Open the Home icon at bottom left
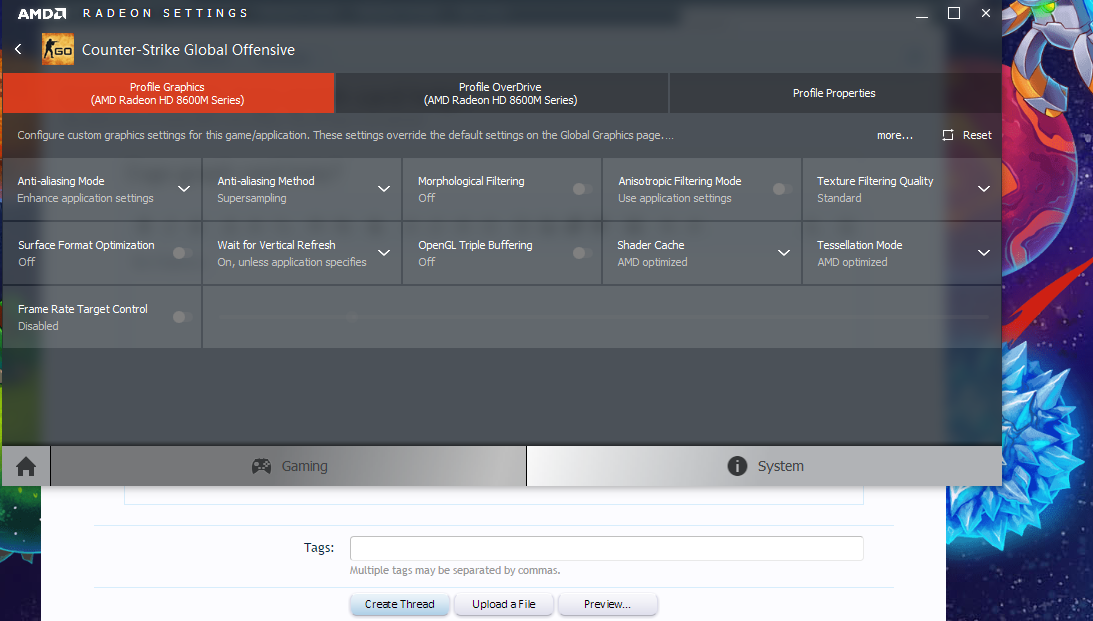 [x=26, y=466]
